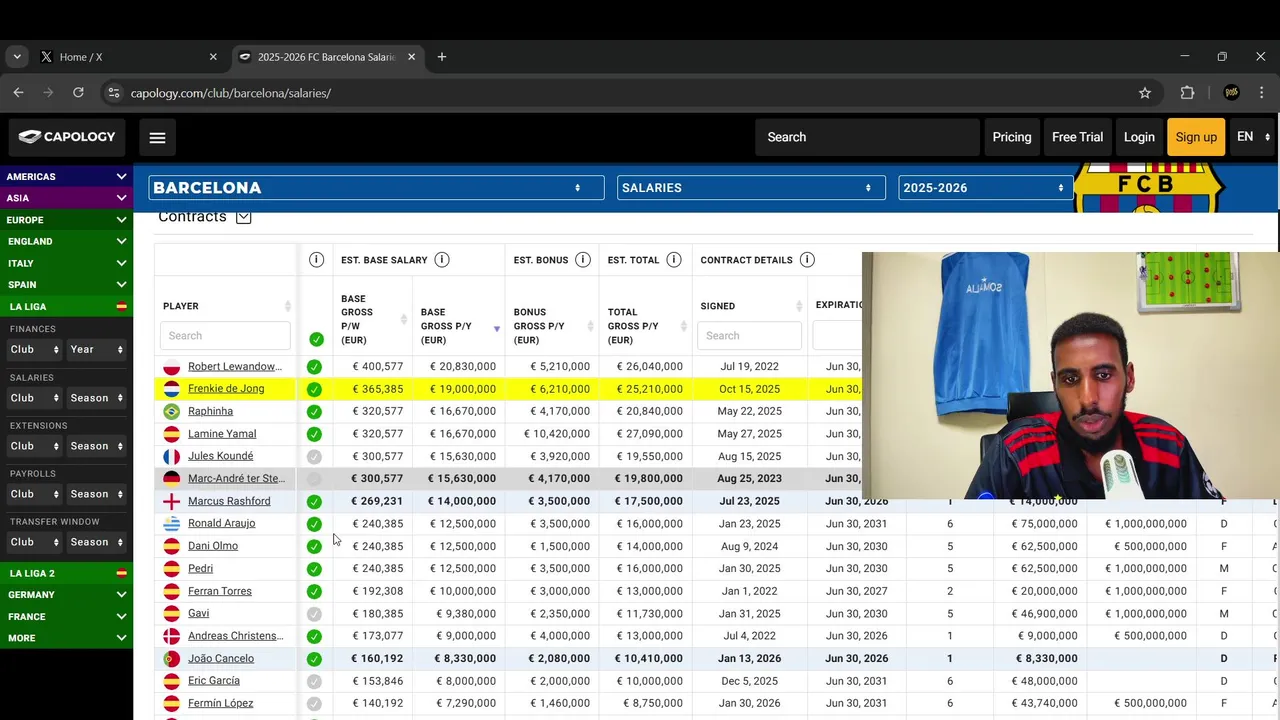Click the Capology logo

(x=67, y=137)
